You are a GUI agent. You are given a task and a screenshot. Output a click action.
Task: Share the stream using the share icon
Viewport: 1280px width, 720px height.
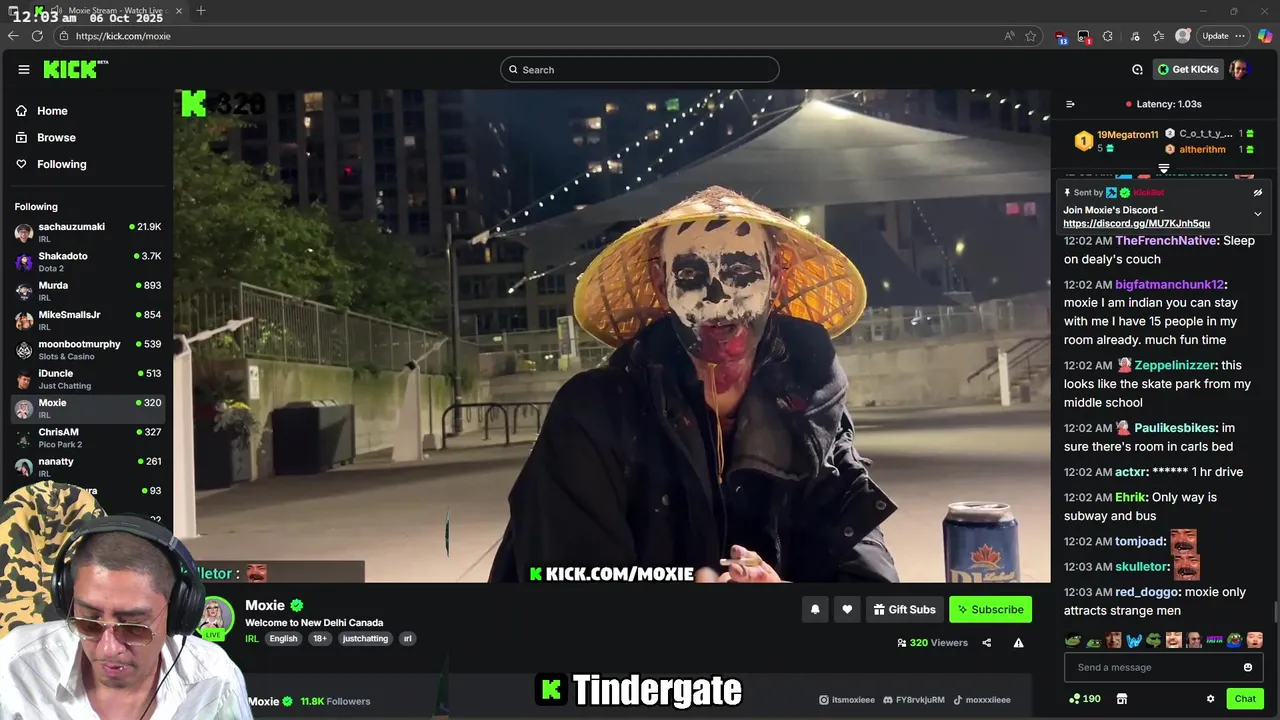986,643
